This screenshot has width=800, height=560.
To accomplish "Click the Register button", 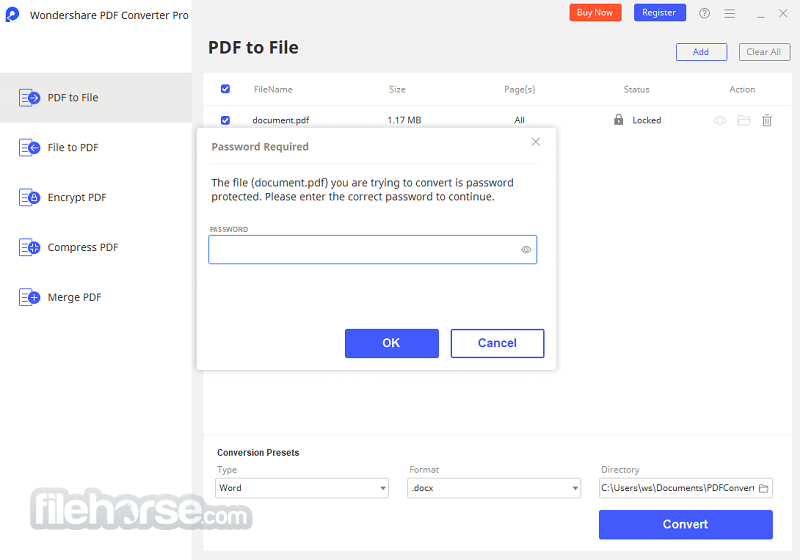I will click(x=659, y=13).
